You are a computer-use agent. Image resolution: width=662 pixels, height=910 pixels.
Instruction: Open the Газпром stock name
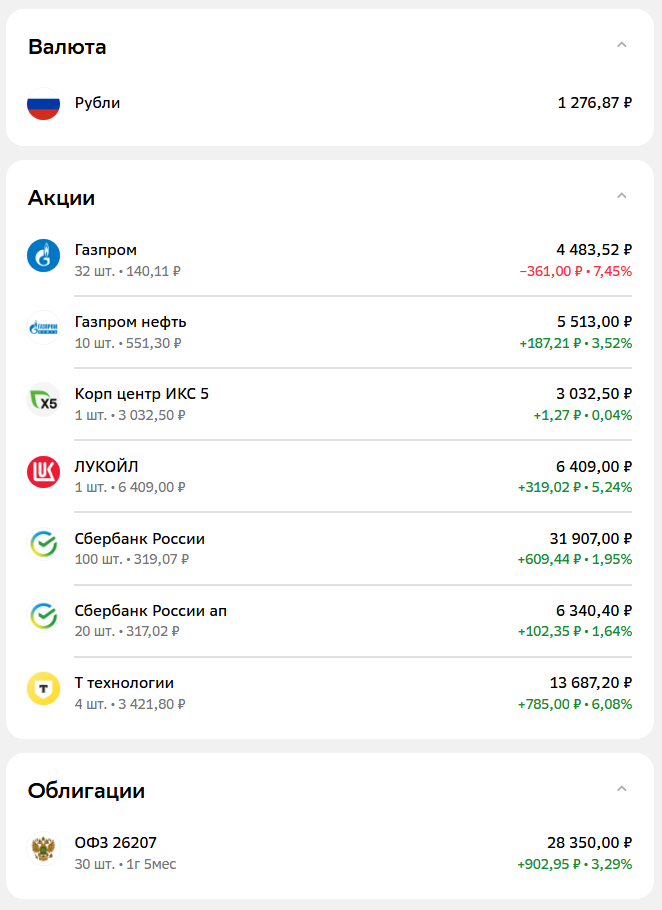[106, 250]
